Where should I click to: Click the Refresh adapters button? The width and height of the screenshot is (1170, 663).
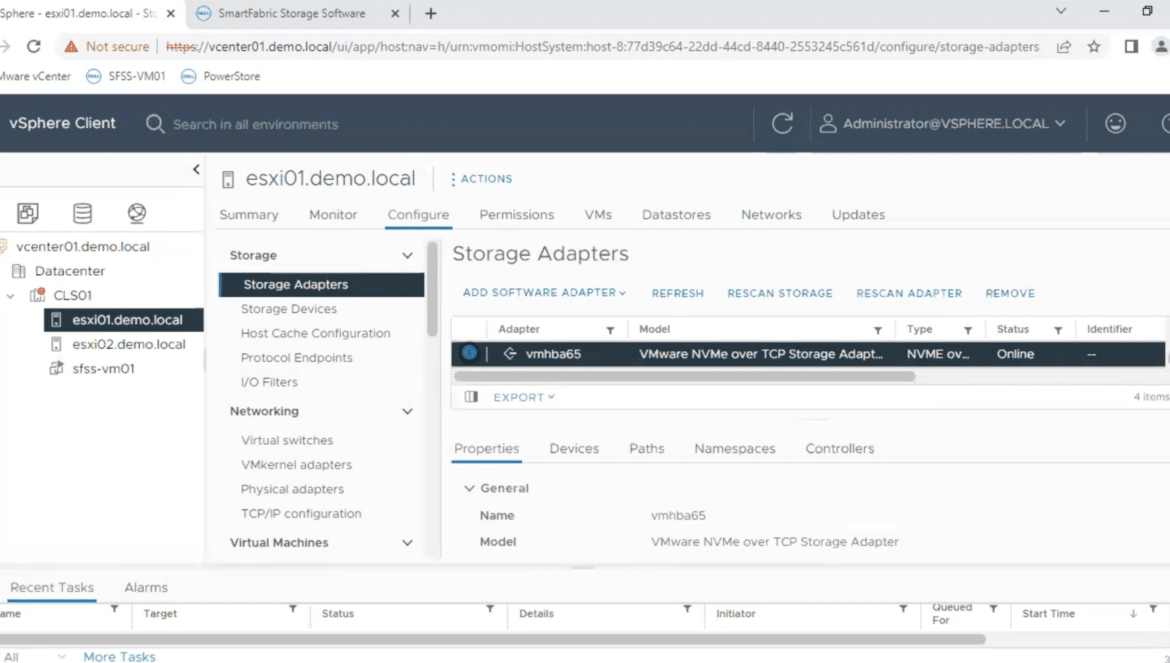click(678, 293)
